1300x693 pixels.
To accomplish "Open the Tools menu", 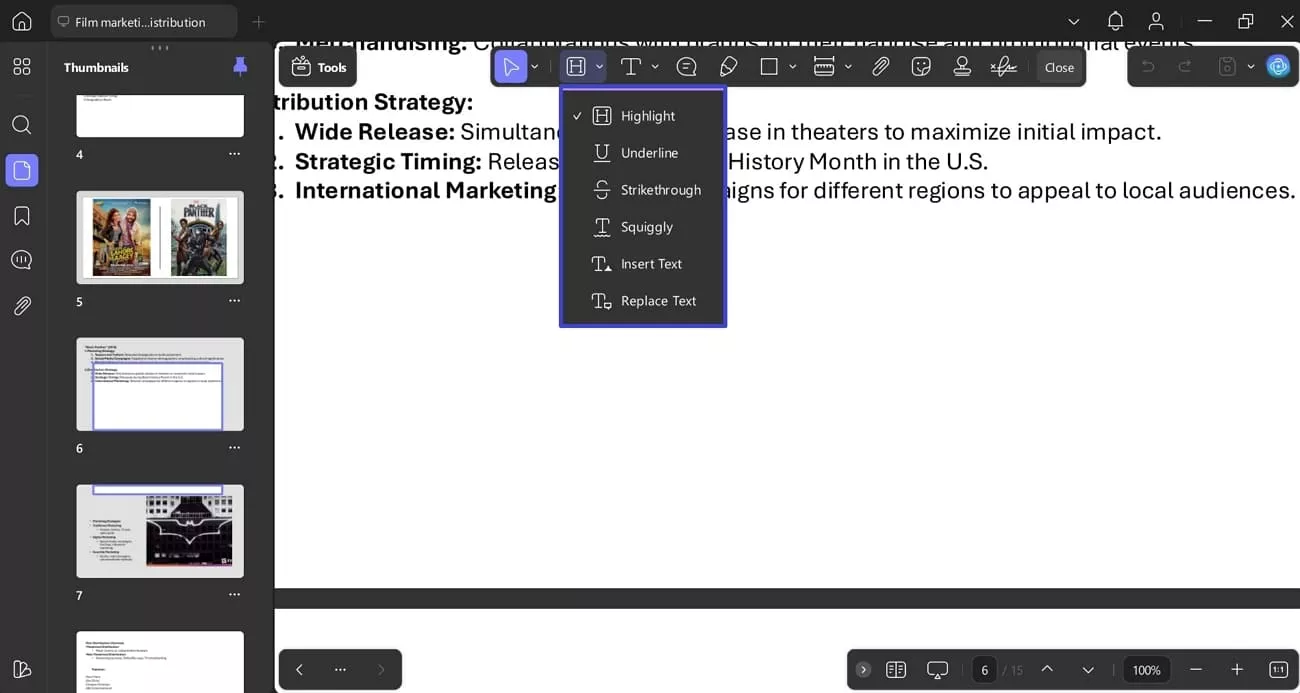I will click(x=318, y=66).
